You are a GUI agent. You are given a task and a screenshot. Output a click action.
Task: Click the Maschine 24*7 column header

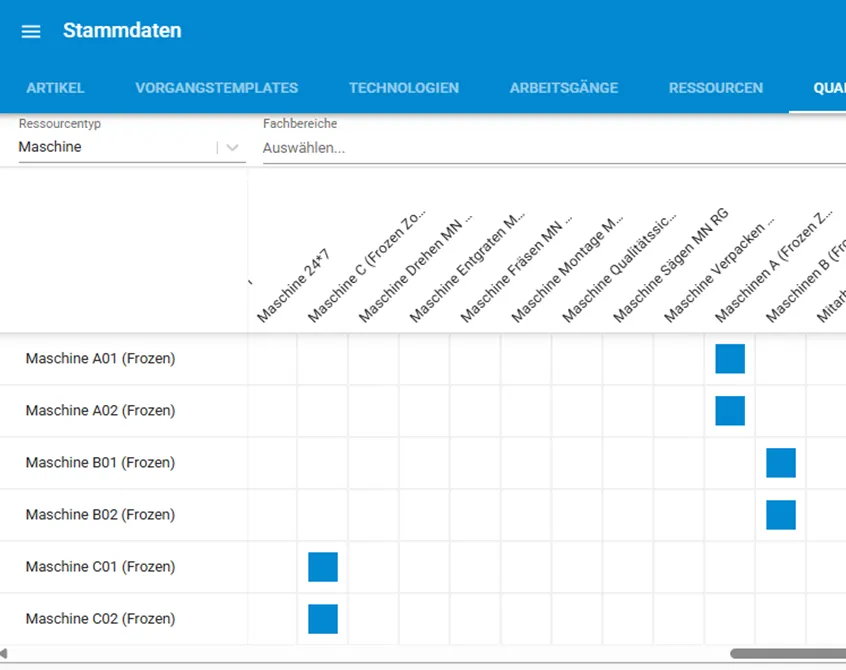293,286
